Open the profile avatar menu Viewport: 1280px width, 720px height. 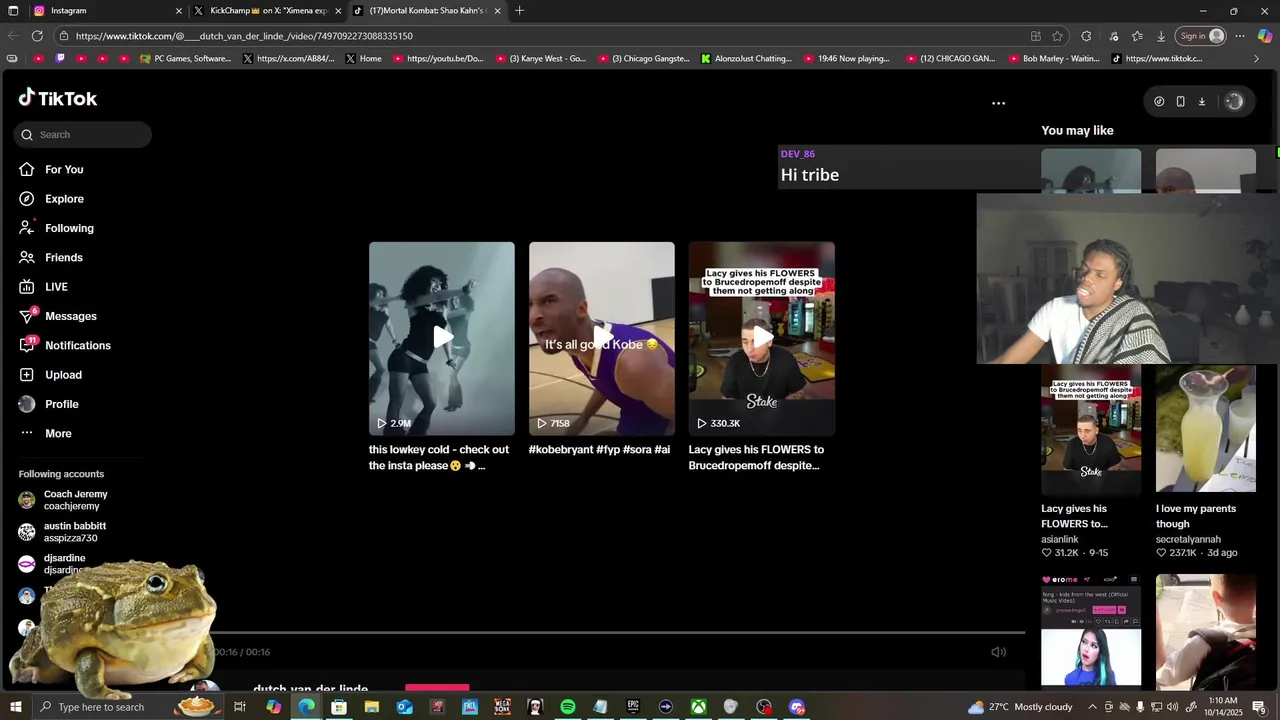point(1234,101)
